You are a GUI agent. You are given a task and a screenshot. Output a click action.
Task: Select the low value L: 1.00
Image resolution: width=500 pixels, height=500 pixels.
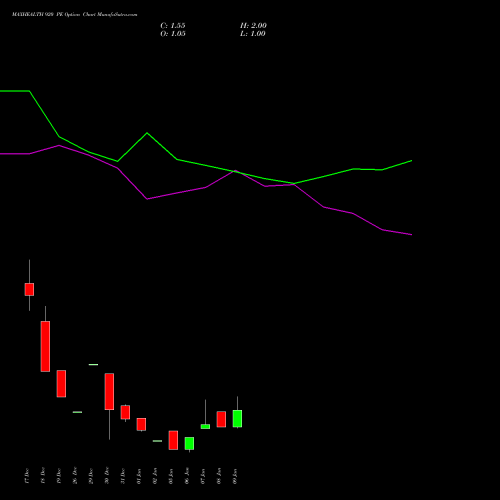pos(253,34)
